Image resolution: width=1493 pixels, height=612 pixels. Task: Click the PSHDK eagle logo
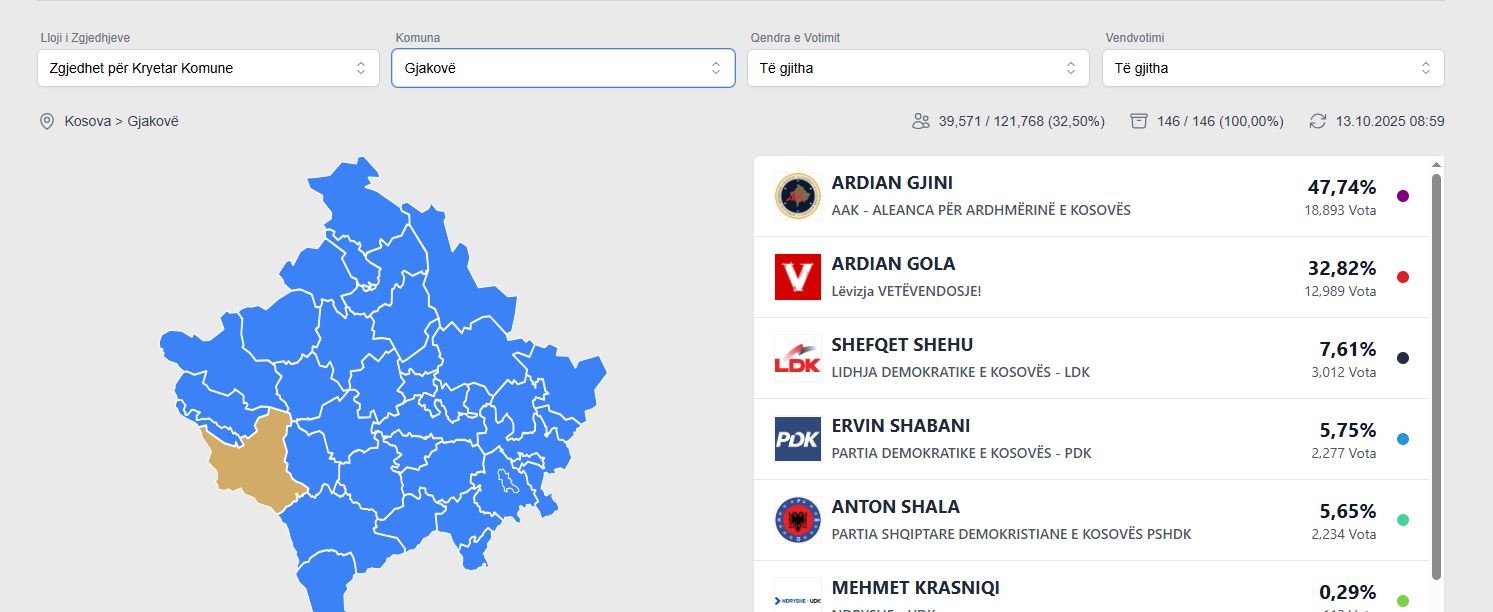point(797,520)
